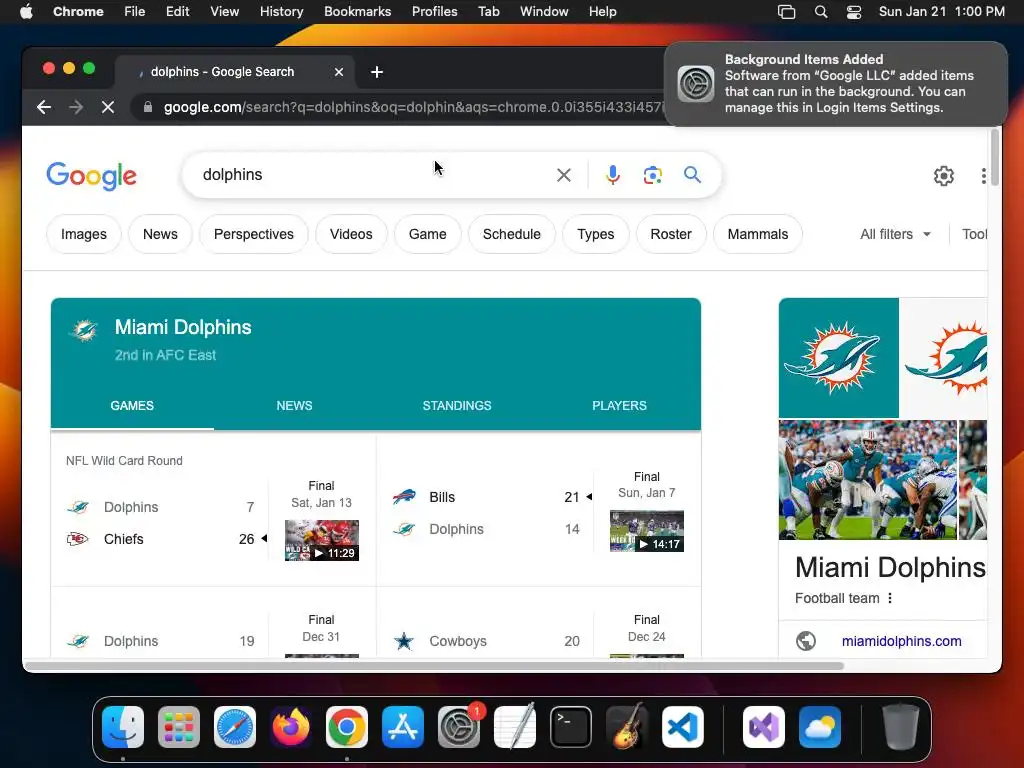Select the Types filter chip
Screen dimensions: 1024x768
(x=596, y=234)
